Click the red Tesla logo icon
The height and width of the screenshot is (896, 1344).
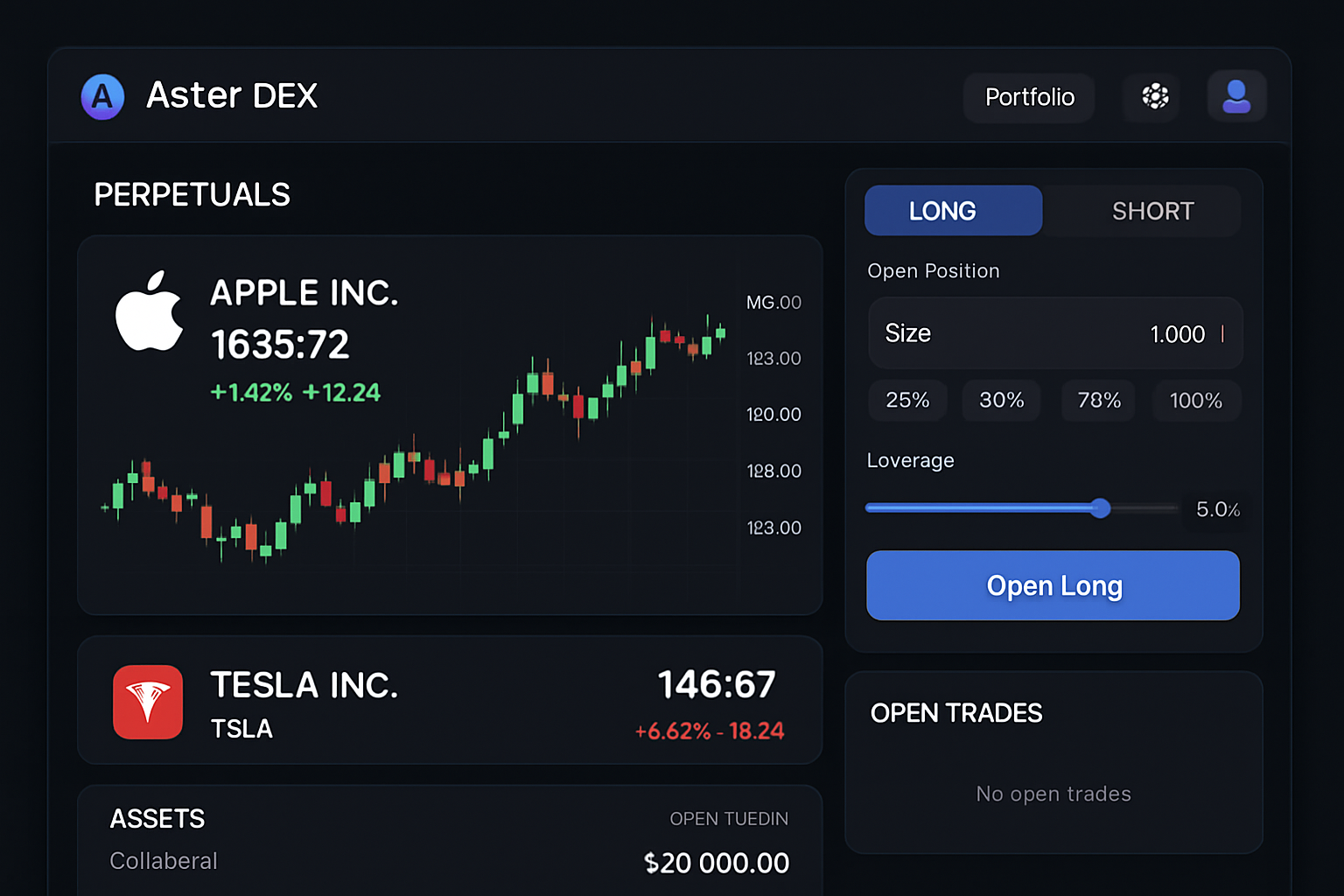148,702
